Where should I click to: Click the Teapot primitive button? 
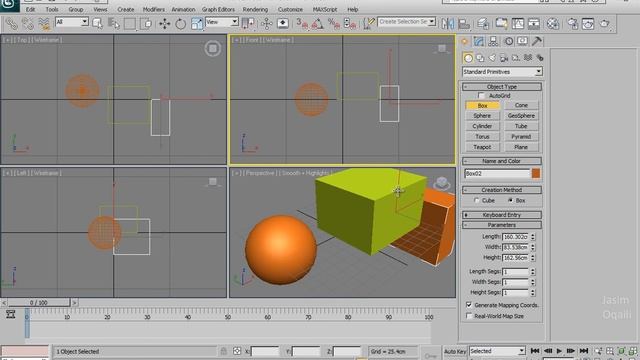pos(482,147)
